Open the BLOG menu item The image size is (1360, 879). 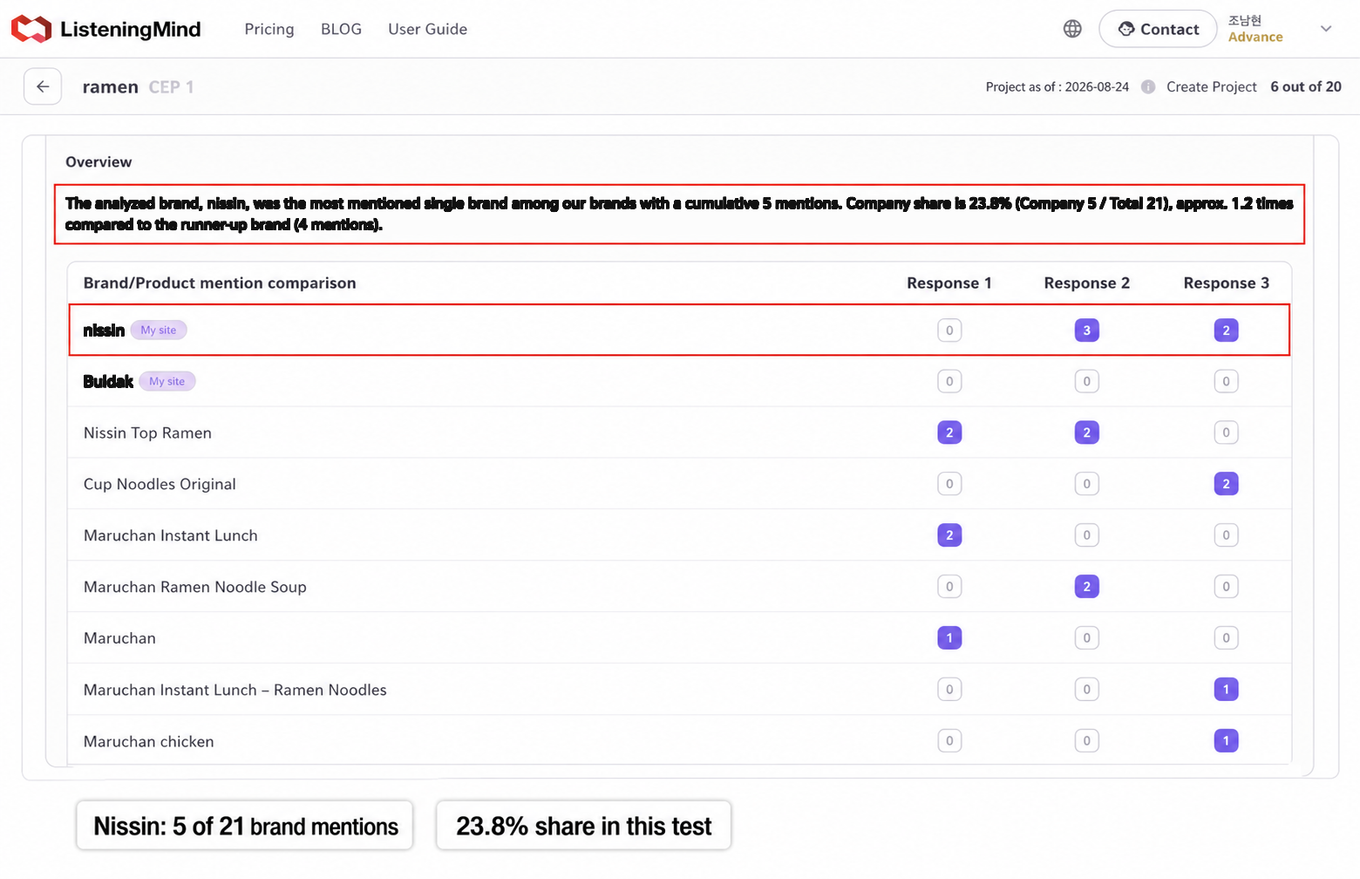point(341,29)
